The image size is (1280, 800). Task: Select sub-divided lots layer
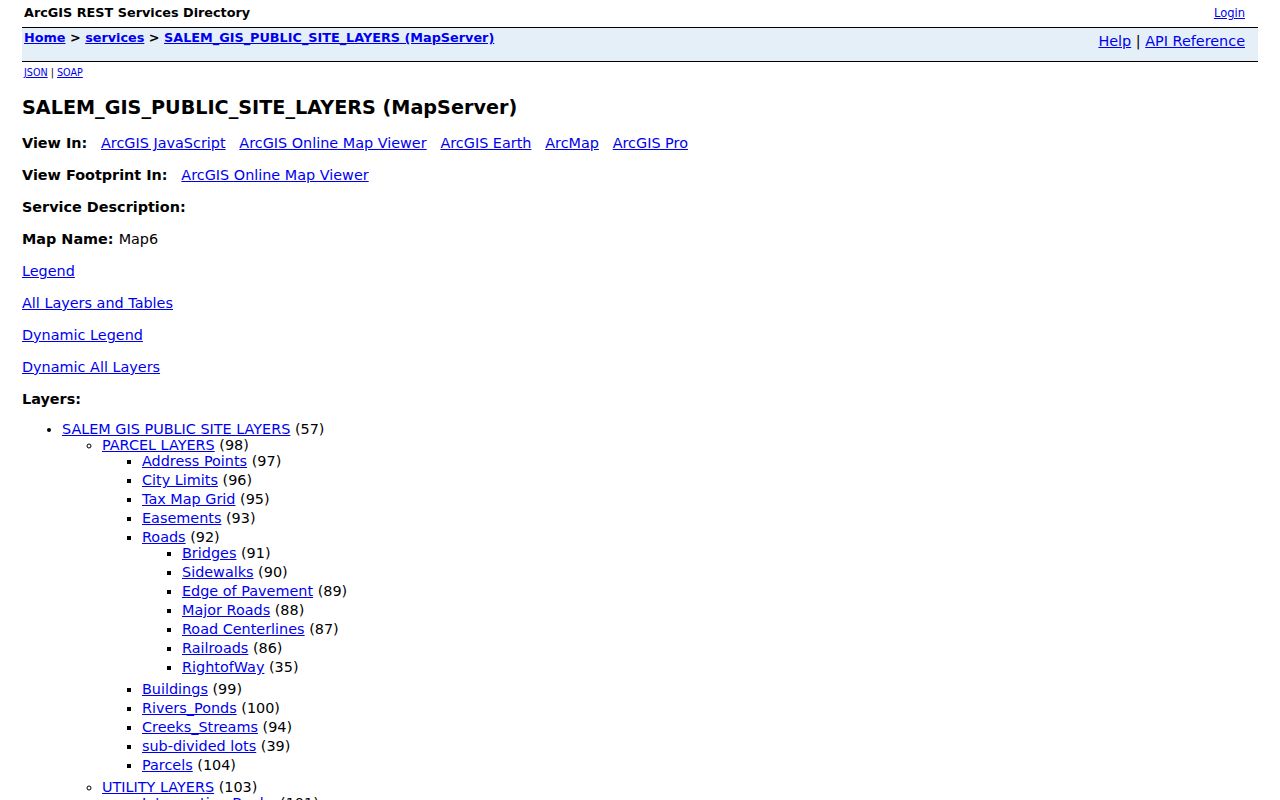(x=199, y=746)
